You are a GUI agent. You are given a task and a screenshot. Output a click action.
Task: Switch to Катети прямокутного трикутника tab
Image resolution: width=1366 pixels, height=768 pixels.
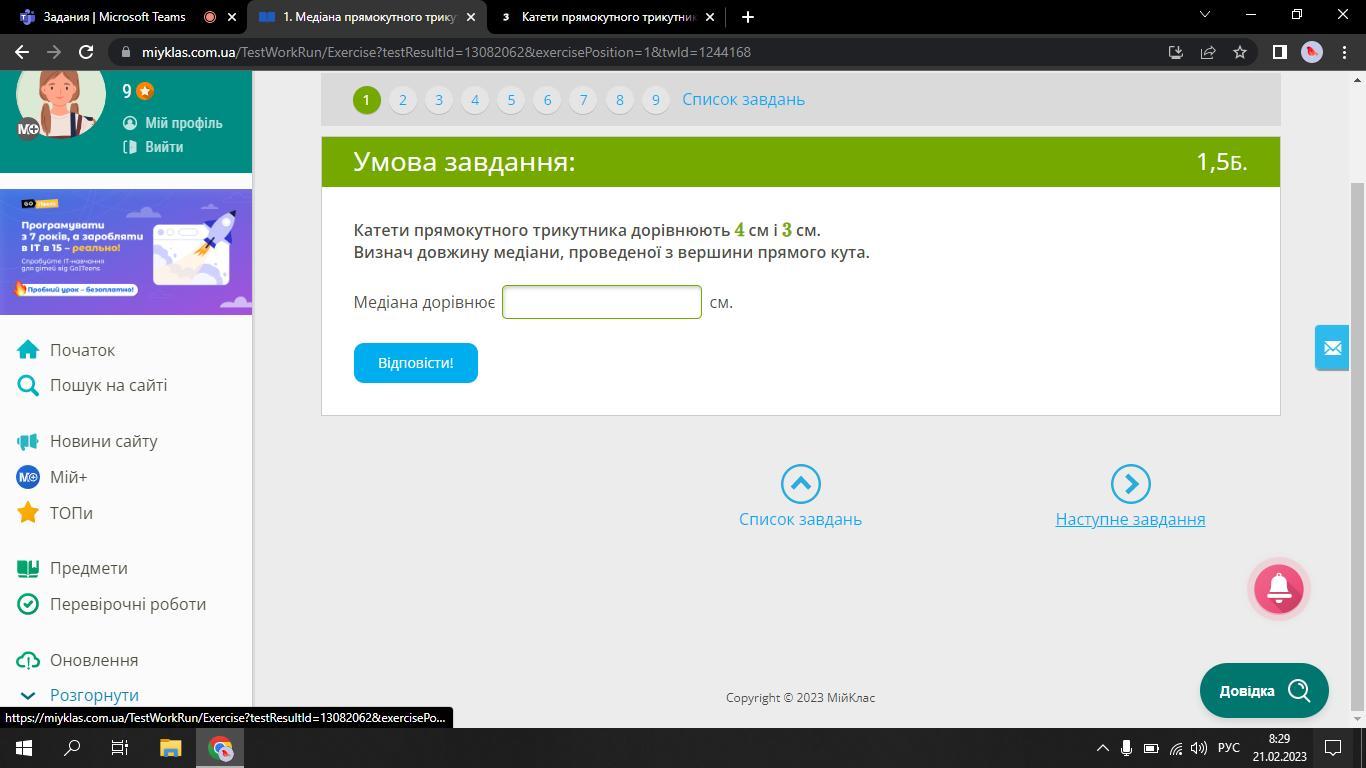click(608, 17)
